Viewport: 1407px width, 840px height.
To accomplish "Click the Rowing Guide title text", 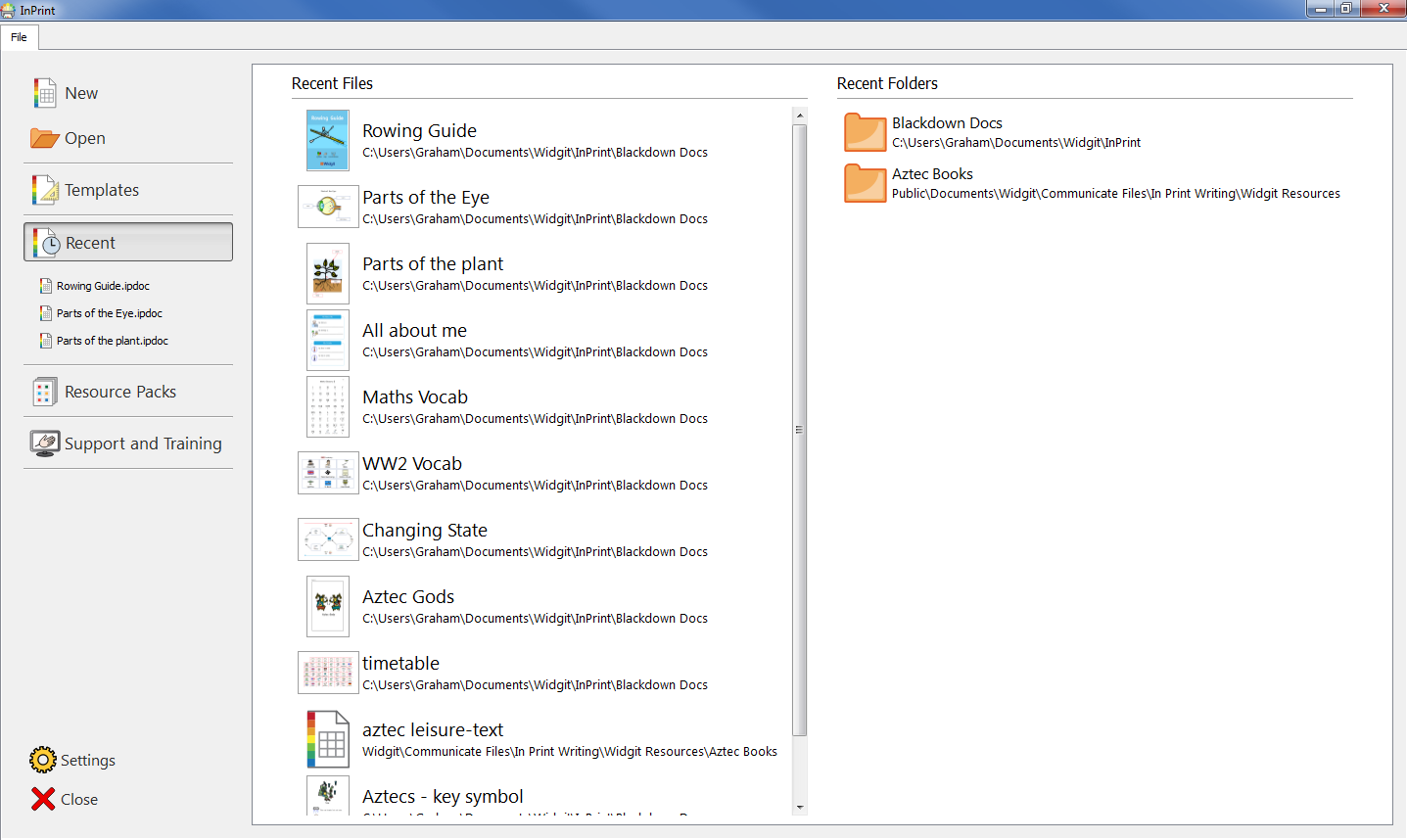I will pyautogui.click(x=419, y=130).
